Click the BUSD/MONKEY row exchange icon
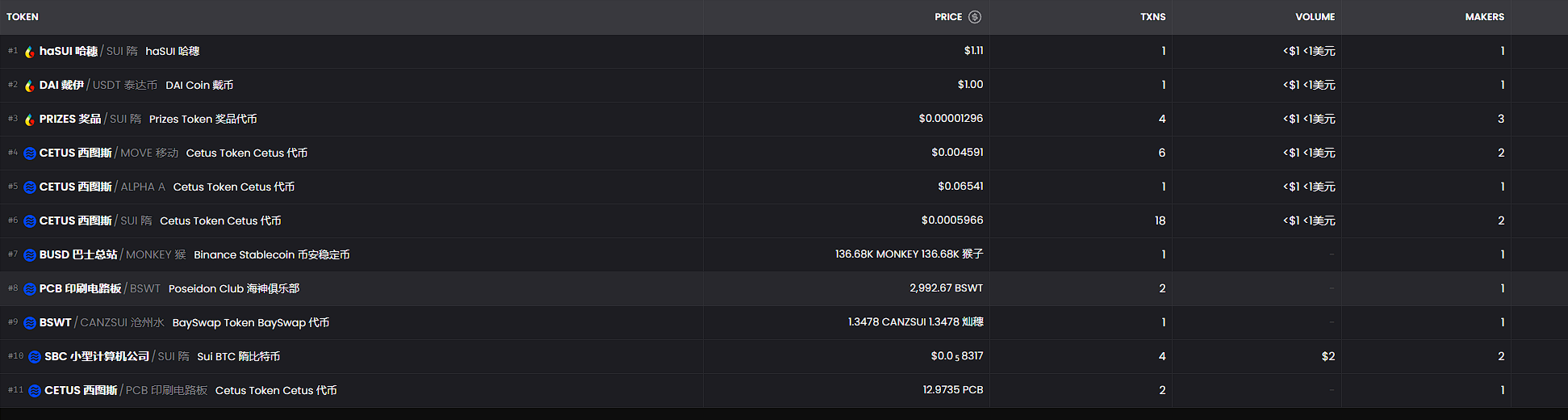The image size is (1568, 420). coord(30,255)
